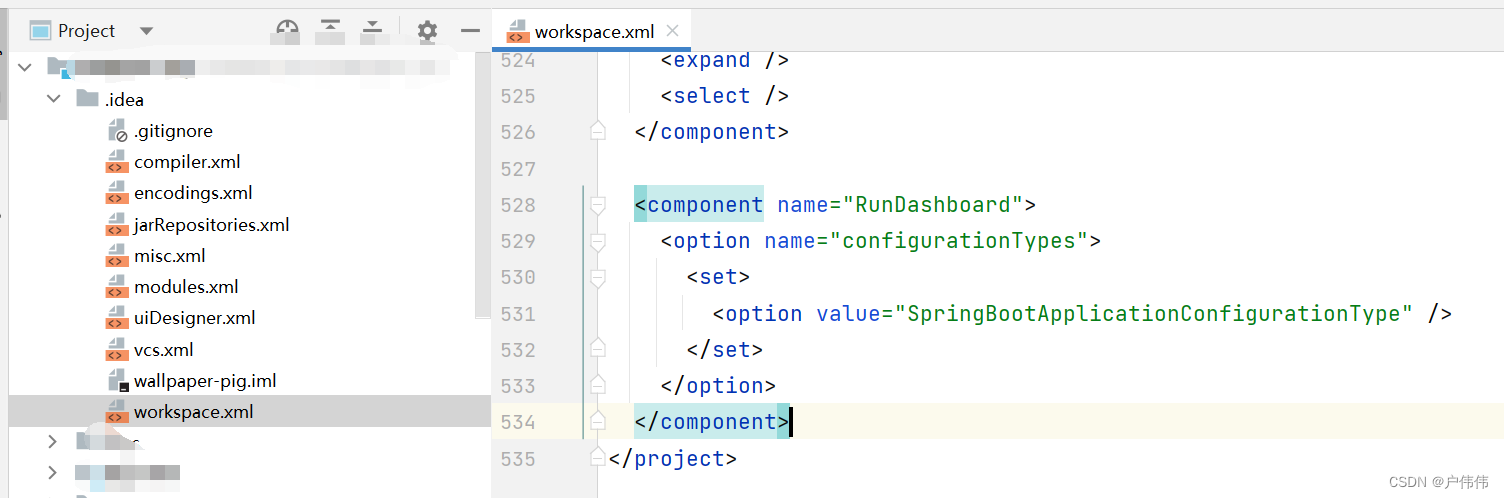Image resolution: width=1504 pixels, height=498 pixels.
Task: Click fold end marker at line 526
Action: (x=598, y=131)
